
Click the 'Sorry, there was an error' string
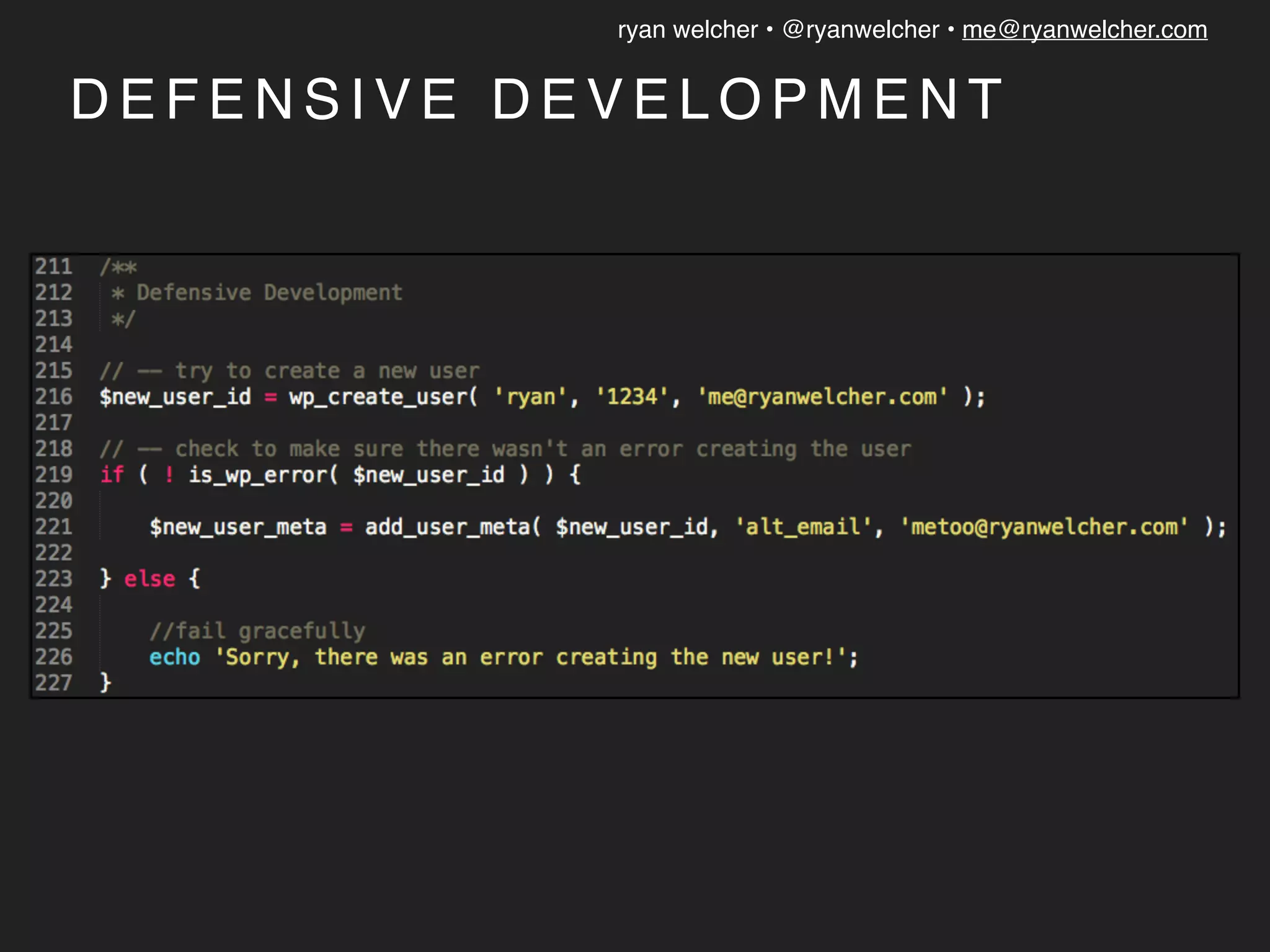click(531, 657)
